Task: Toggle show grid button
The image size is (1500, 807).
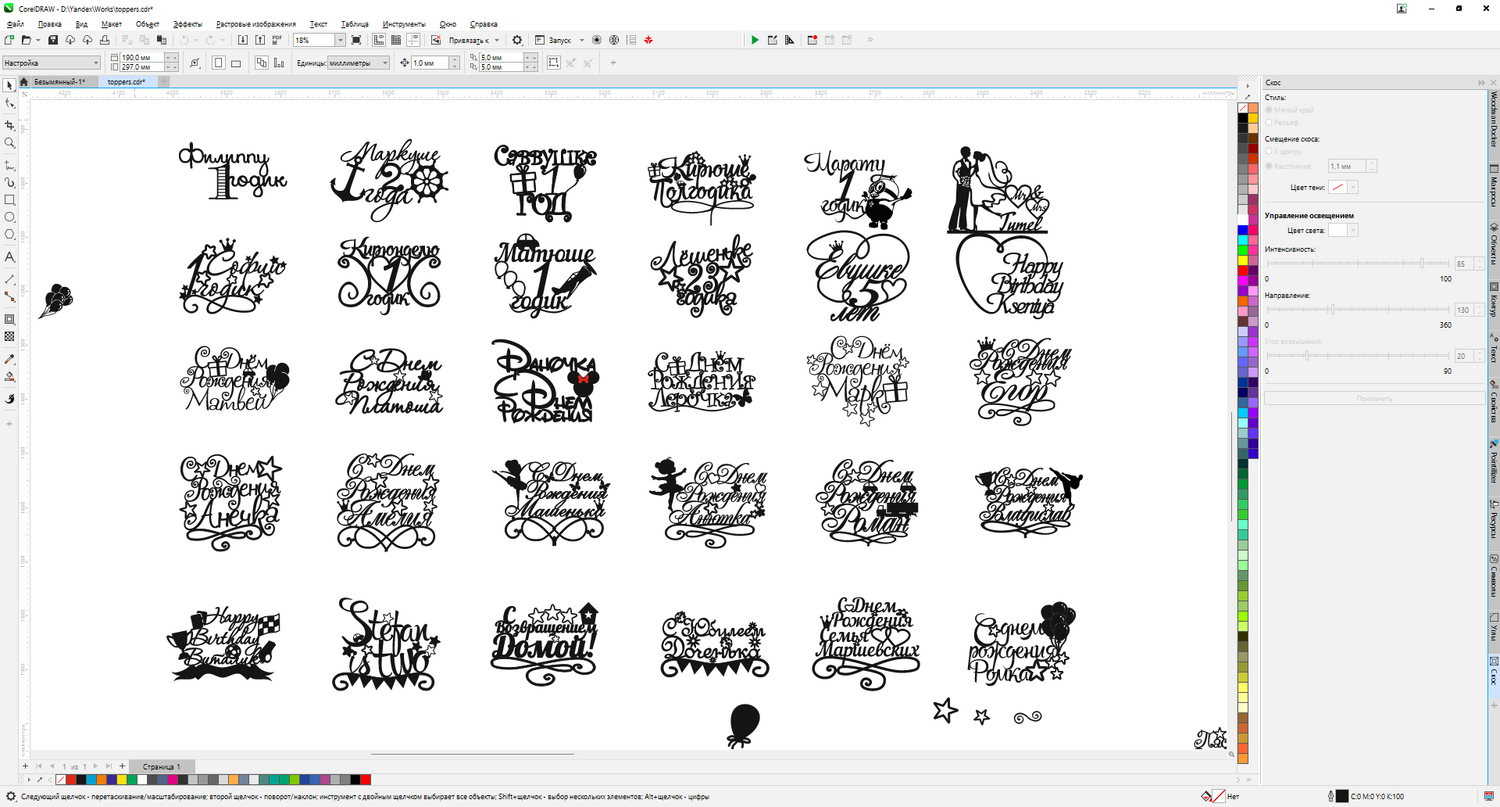Action: [x=397, y=40]
